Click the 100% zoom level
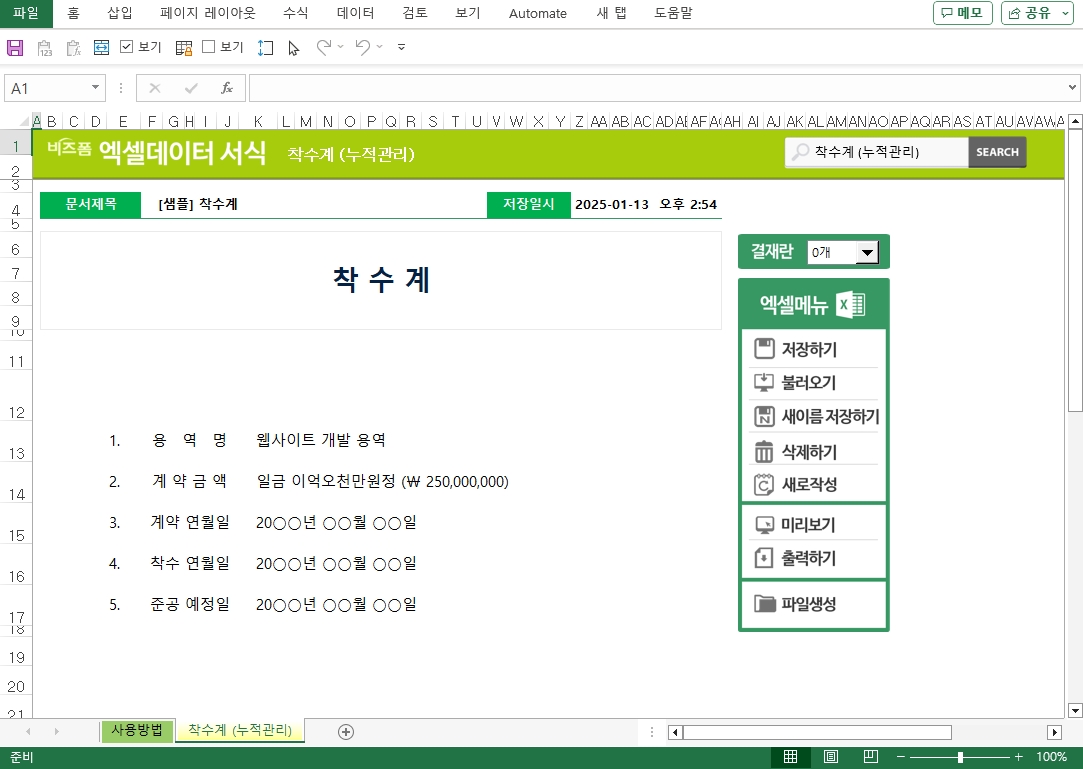The width and height of the screenshot is (1083, 769). pos(1051,757)
